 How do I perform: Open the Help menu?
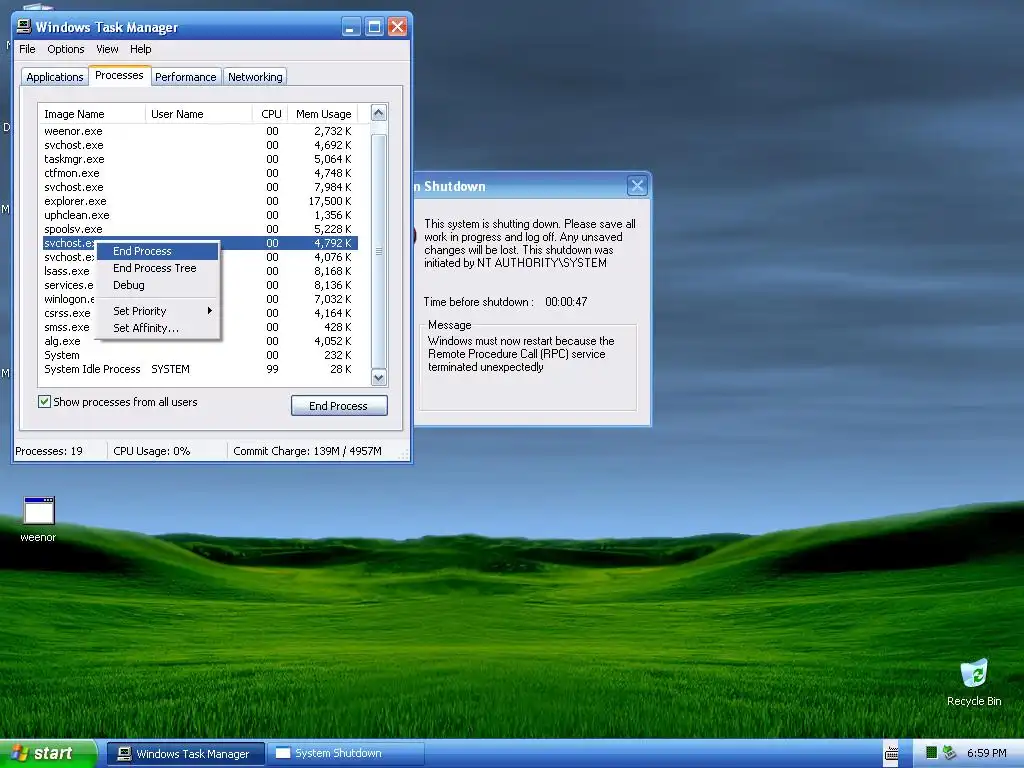140,49
